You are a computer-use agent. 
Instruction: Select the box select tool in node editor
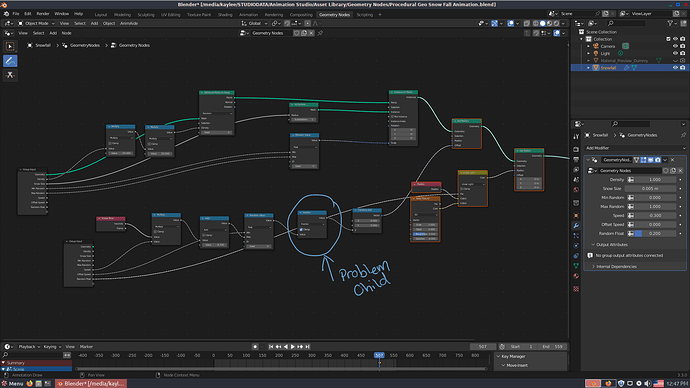pyautogui.click(x=10, y=46)
